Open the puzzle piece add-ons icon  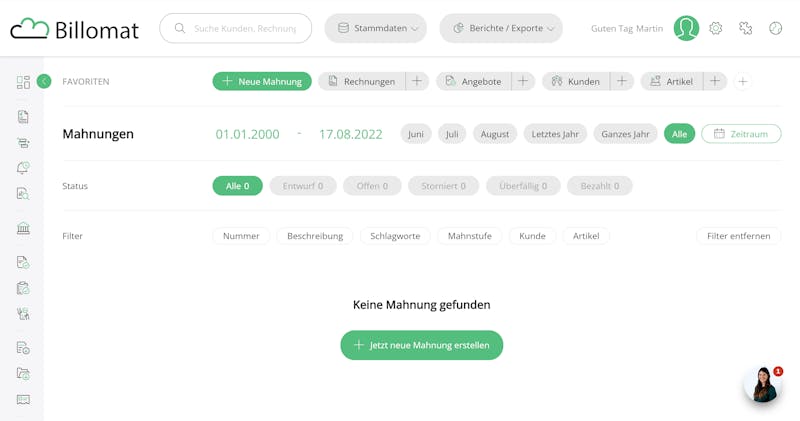pyautogui.click(x=745, y=28)
